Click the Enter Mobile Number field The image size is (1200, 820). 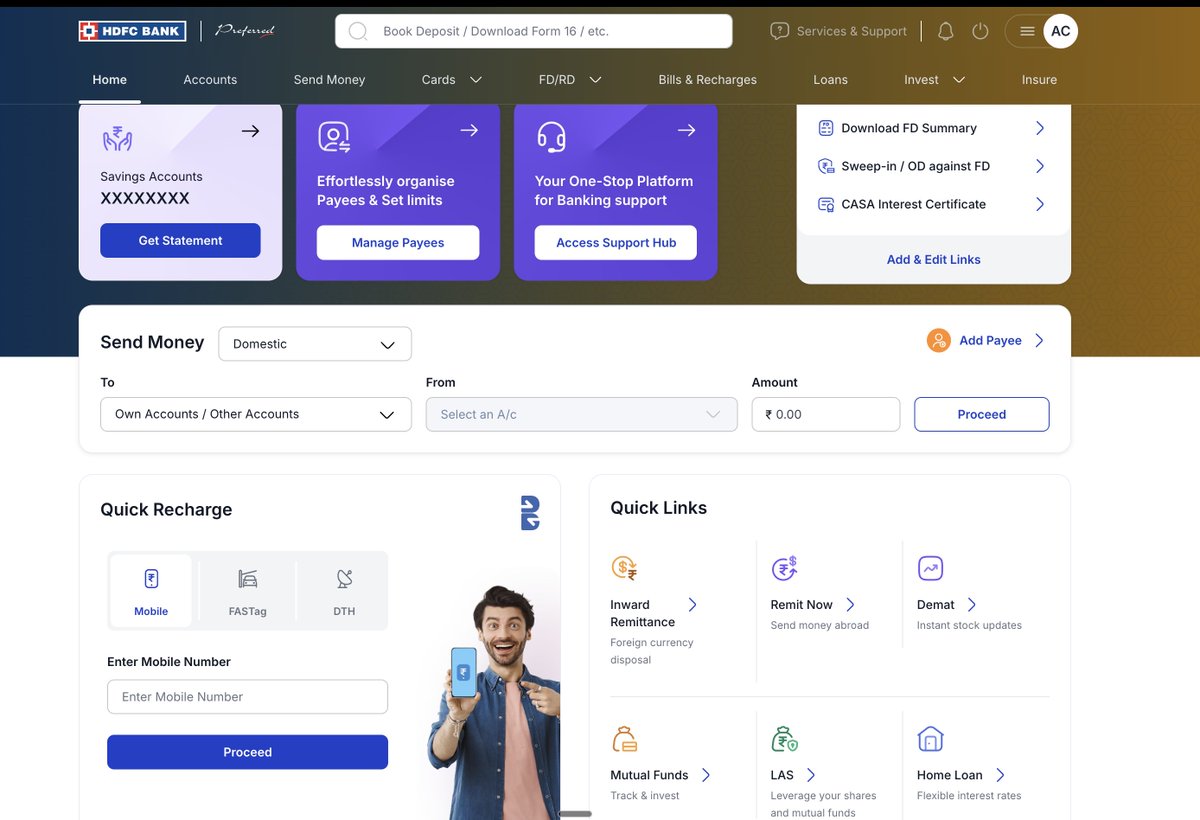[x=247, y=697]
